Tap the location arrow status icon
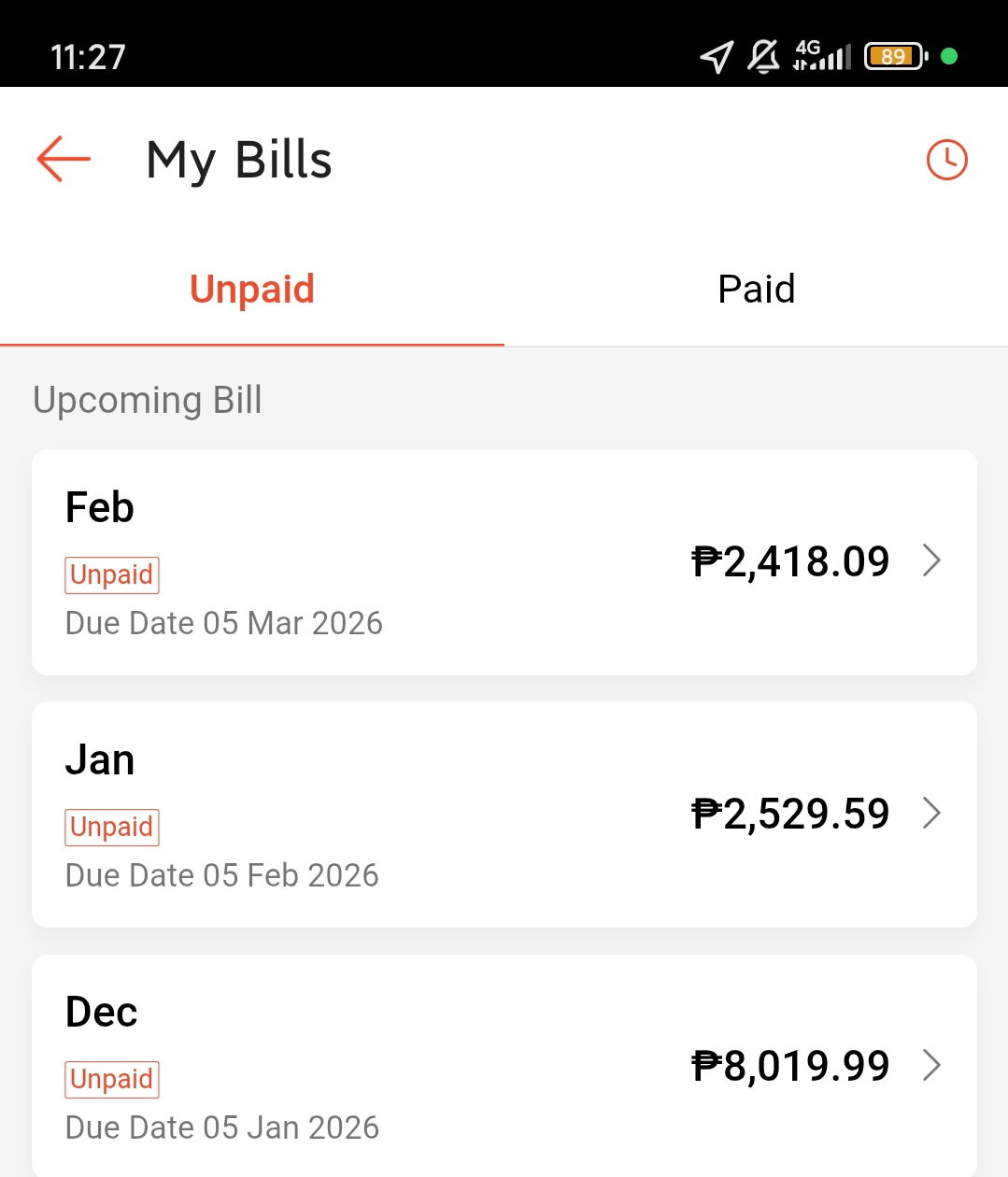Image resolution: width=1008 pixels, height=1177 pixels. (x=717, y=57)
